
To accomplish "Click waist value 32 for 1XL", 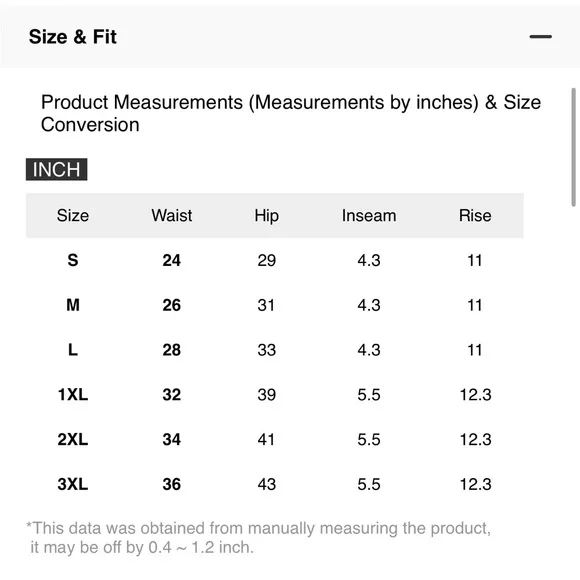I will tap(172, 395).
